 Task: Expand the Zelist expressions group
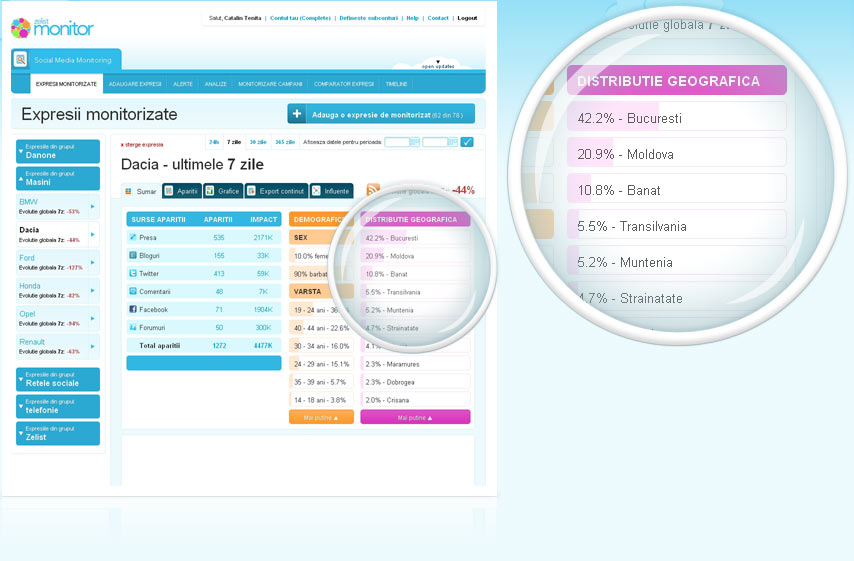coord(58,433)
